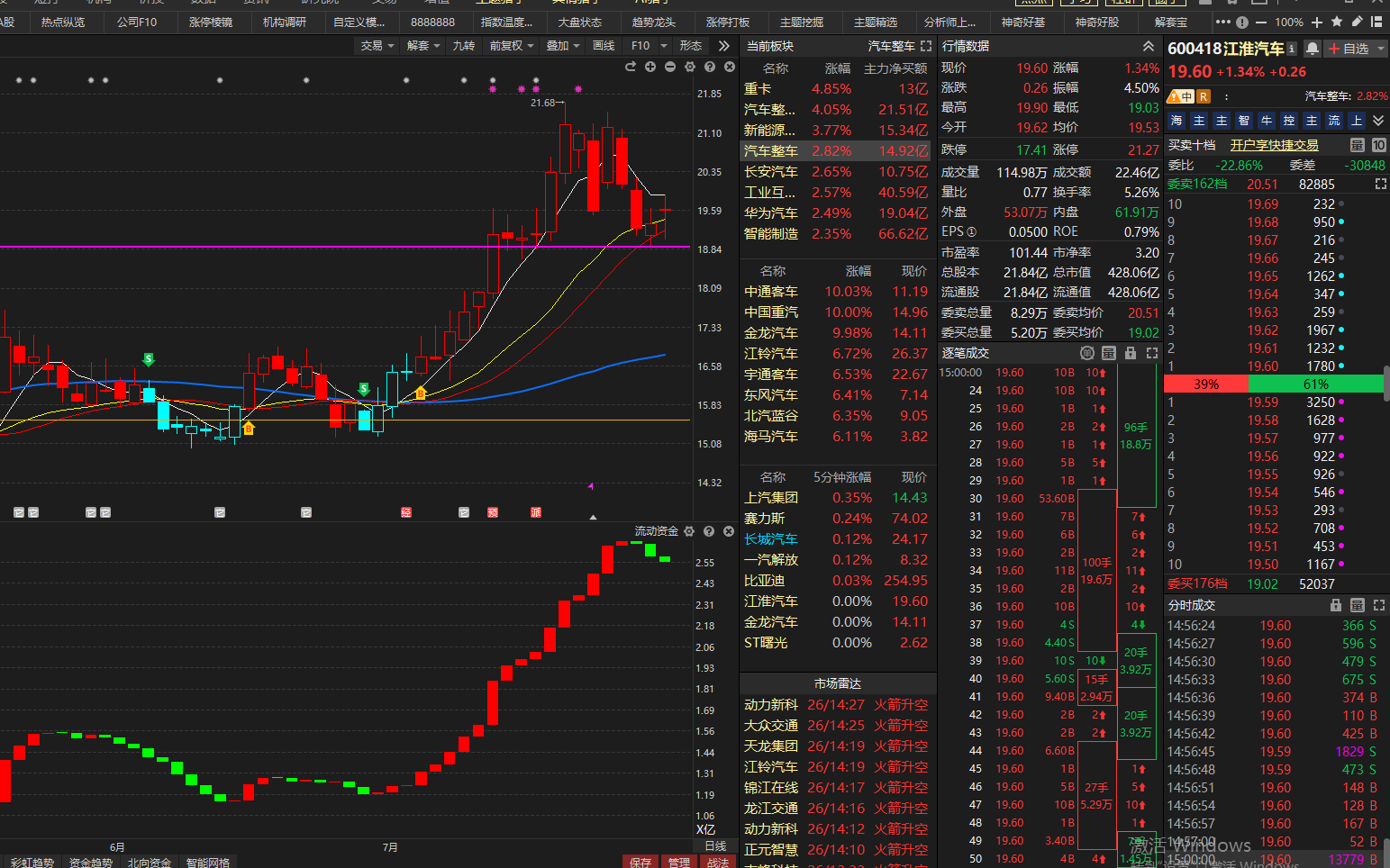Close the 流动资金 indicator panel

coord(729,531)
